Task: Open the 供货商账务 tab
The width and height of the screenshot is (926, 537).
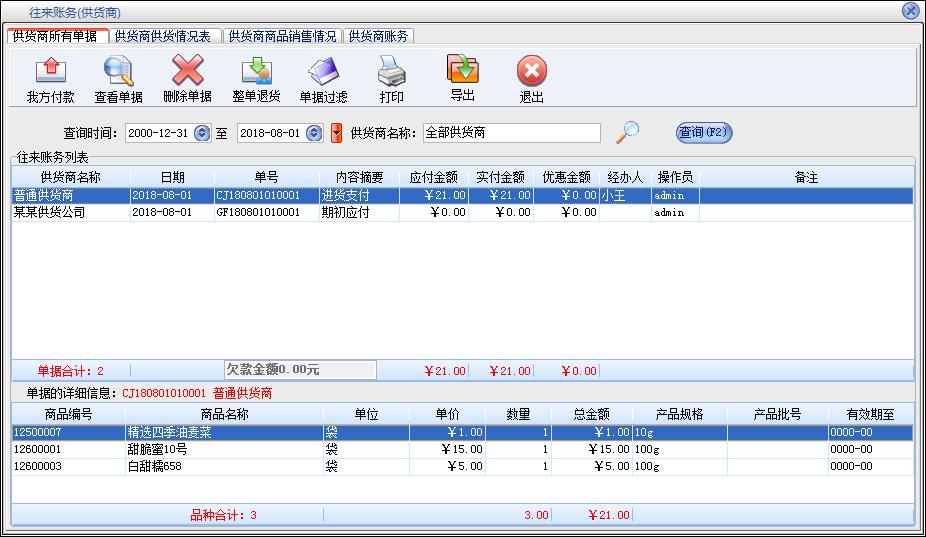Action: point(378,36)
